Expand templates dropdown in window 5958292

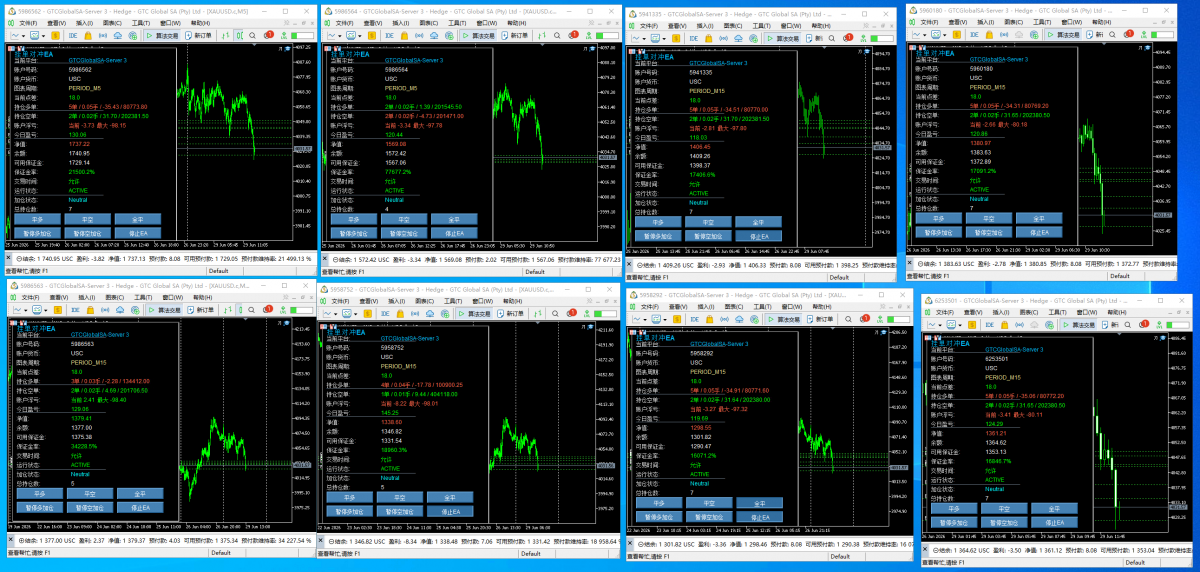(x=665, y=319)
